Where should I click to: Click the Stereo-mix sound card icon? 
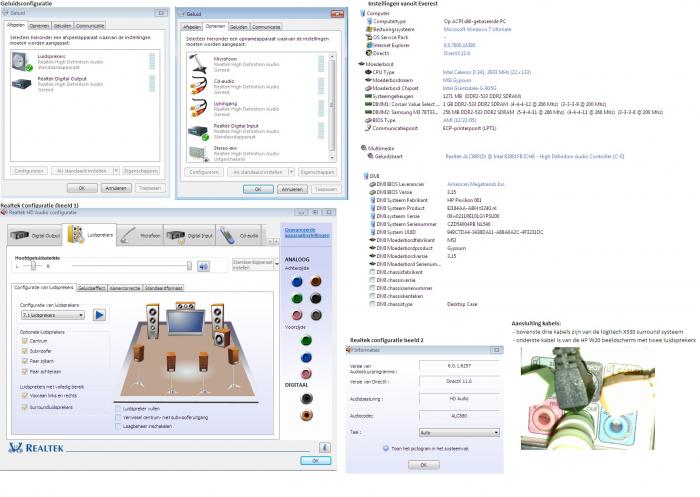(199, 153)
